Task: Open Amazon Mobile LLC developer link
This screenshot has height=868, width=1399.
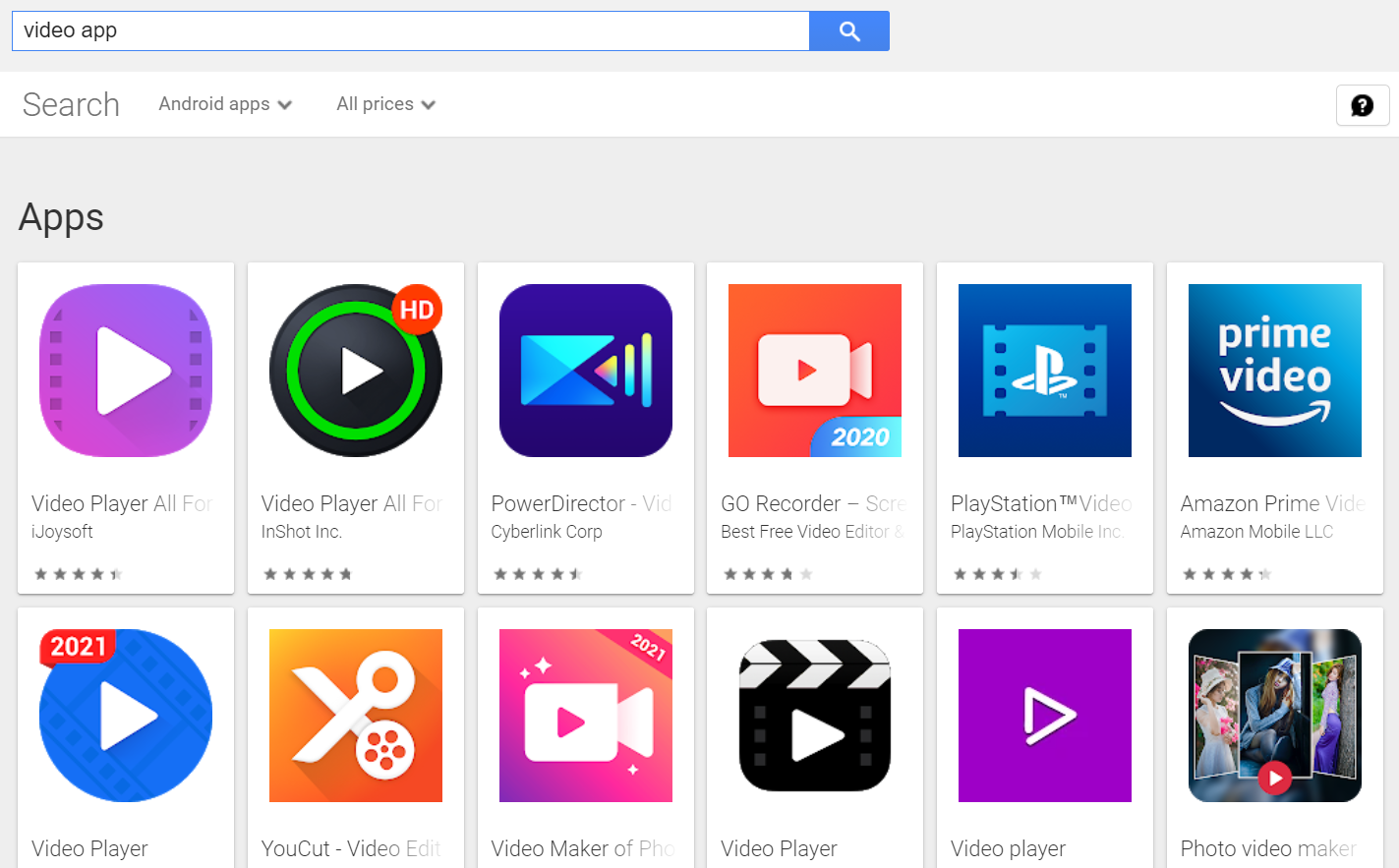Action: click(1256, 532)
